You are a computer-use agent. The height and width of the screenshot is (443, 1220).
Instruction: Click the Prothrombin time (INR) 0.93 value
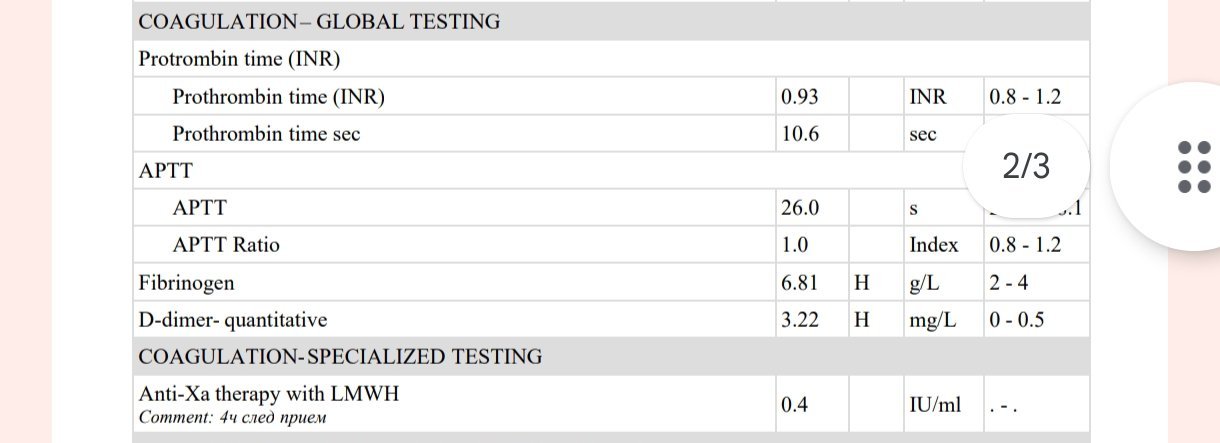[800, 97]
